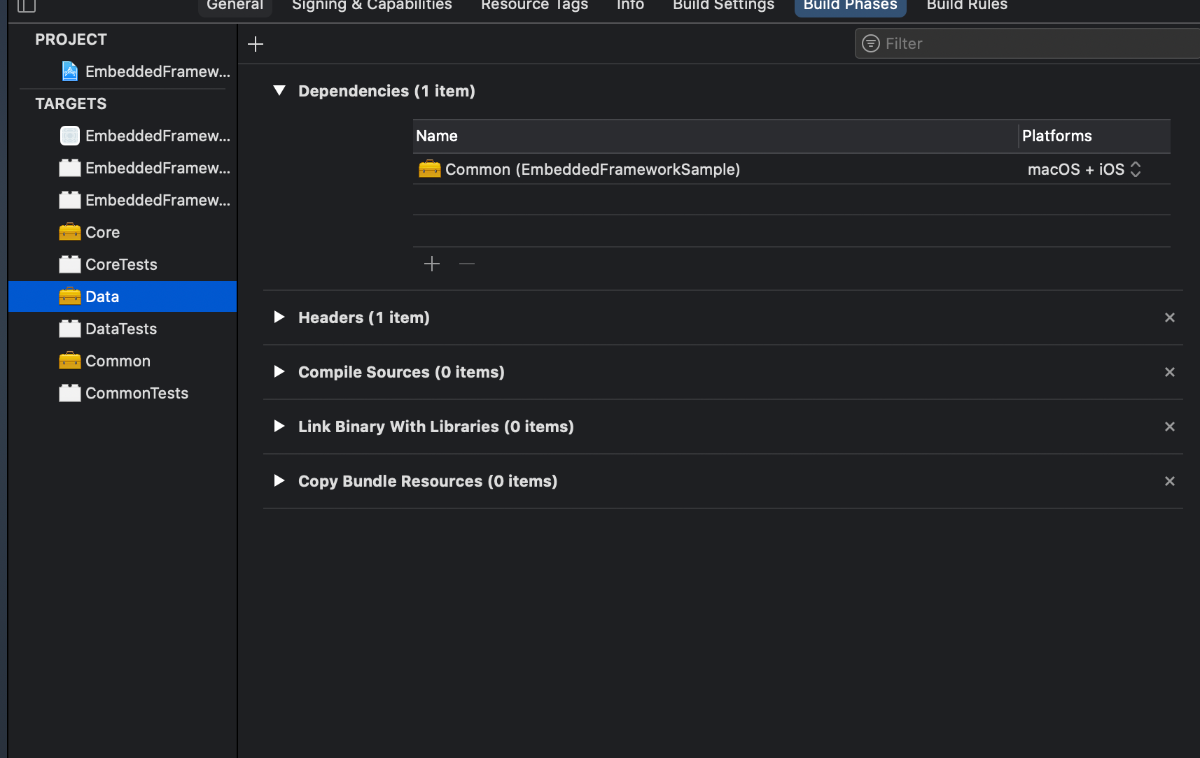Expand Link Binary With Libraries section

coord(280,427)
